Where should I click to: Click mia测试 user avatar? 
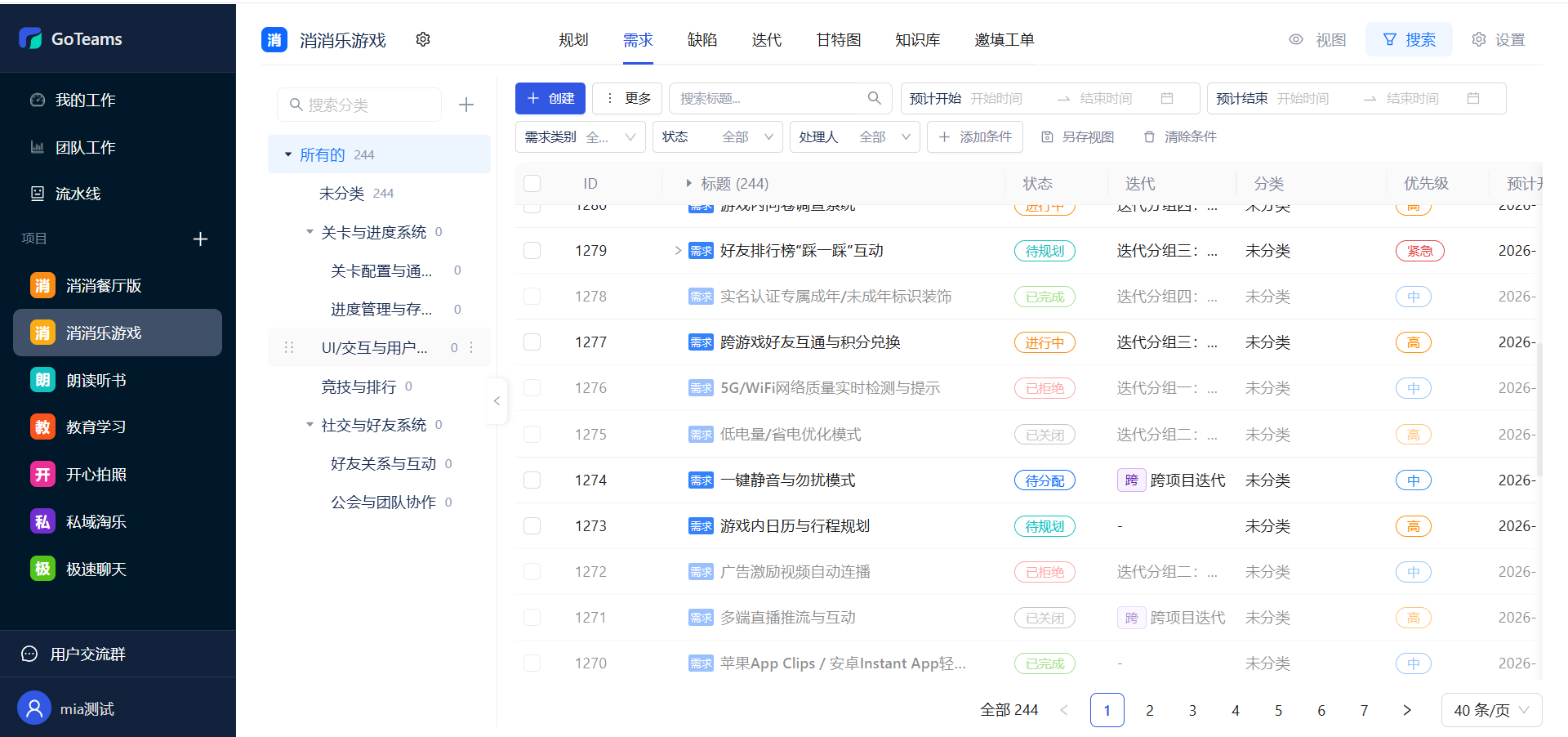click(x=34, y=708)
